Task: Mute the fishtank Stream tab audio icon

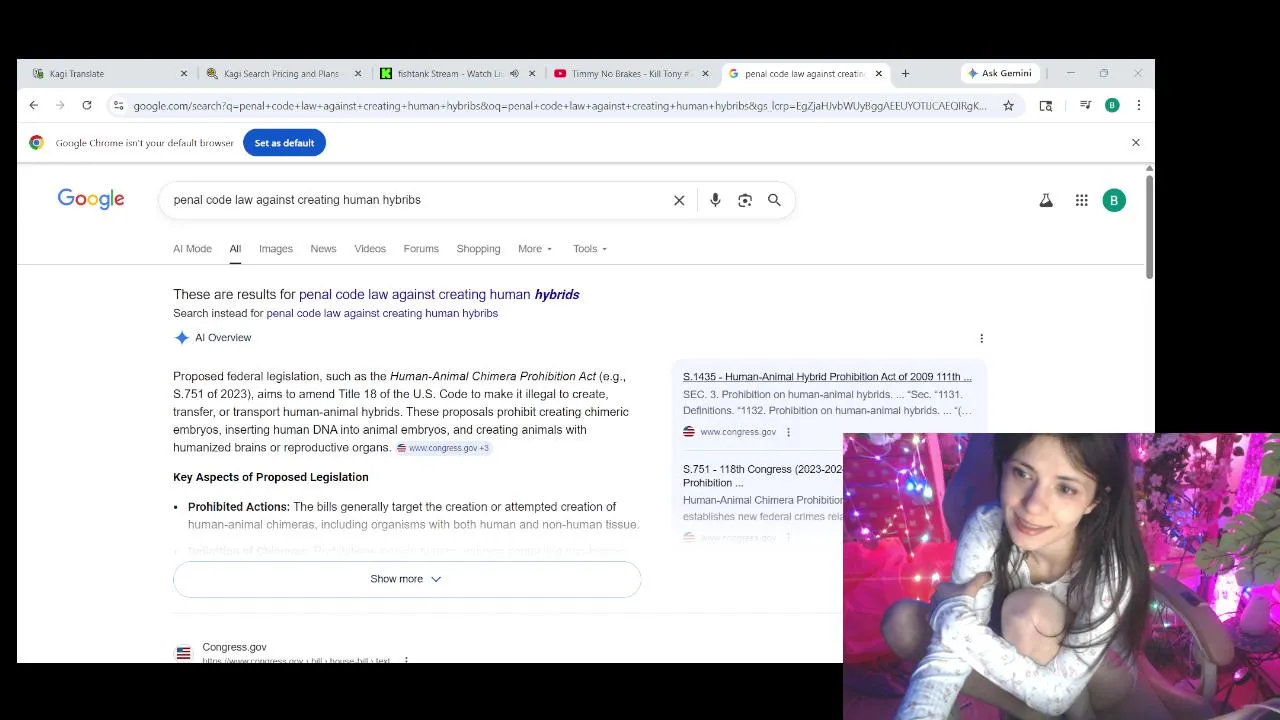Action: pyautogui.click(x=514, y=73)
